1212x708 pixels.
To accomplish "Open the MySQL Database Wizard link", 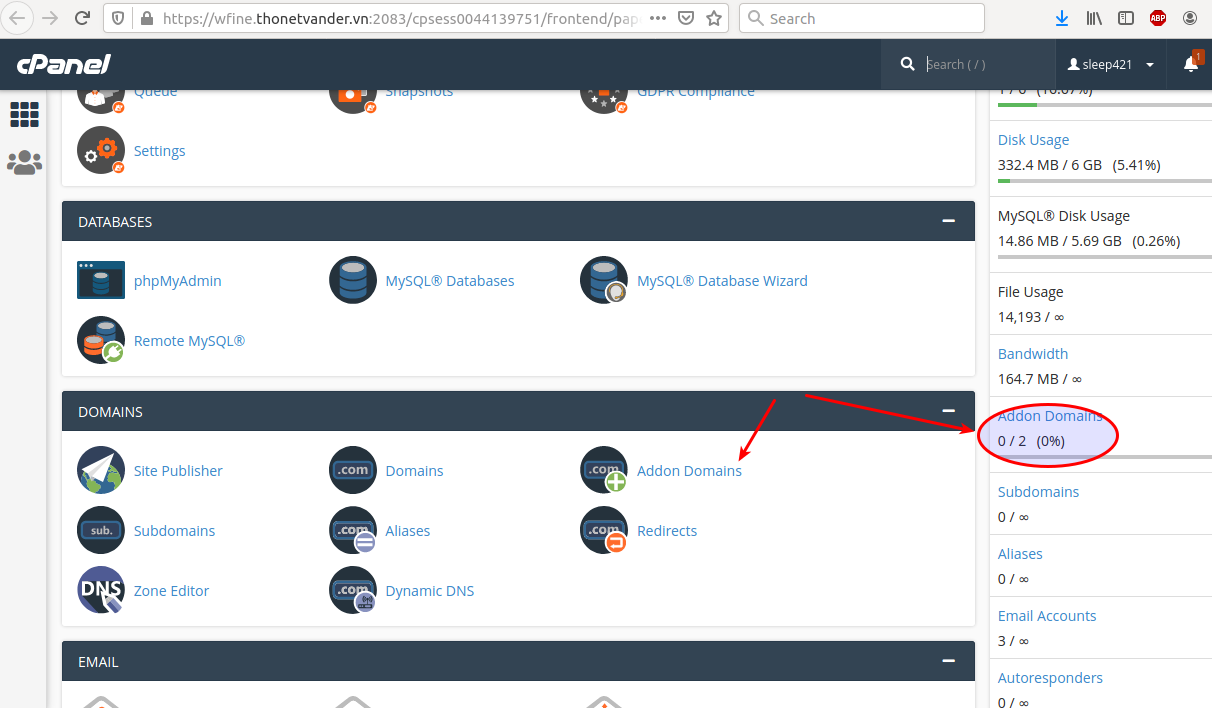I will pos(722,281).
